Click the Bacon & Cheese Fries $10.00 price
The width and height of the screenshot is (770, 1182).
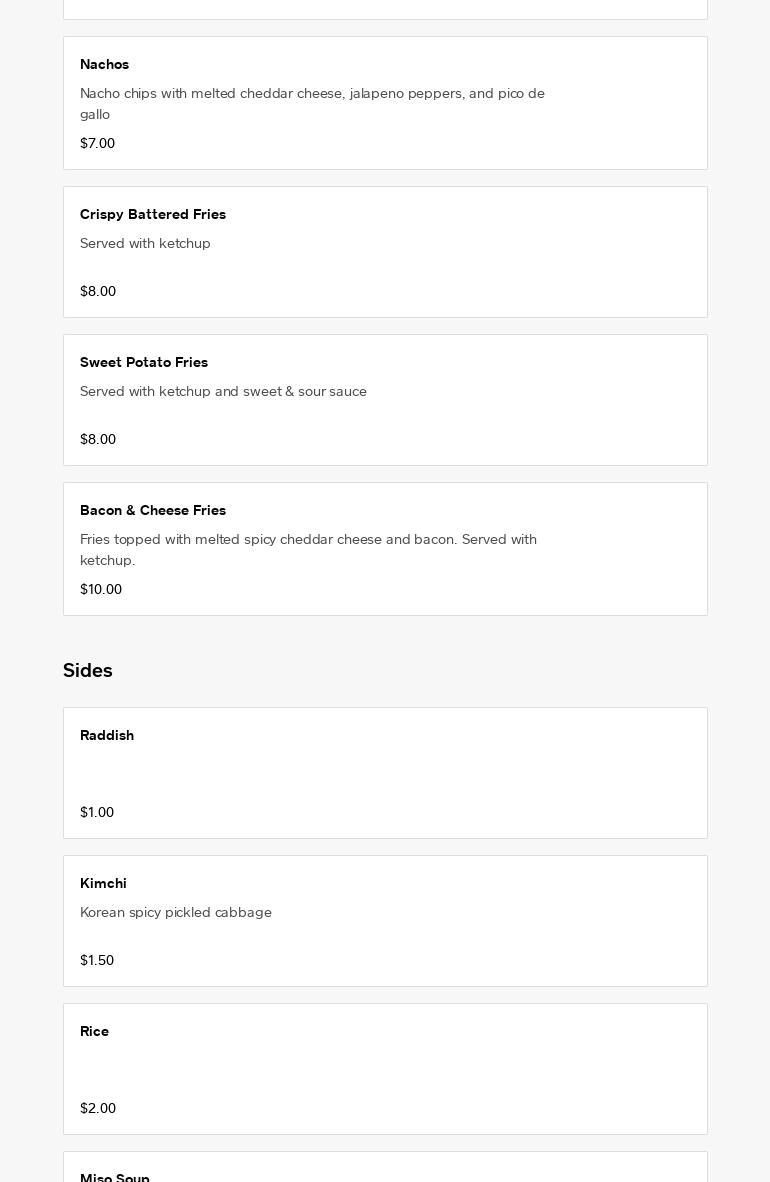click(x=101, y=589)
